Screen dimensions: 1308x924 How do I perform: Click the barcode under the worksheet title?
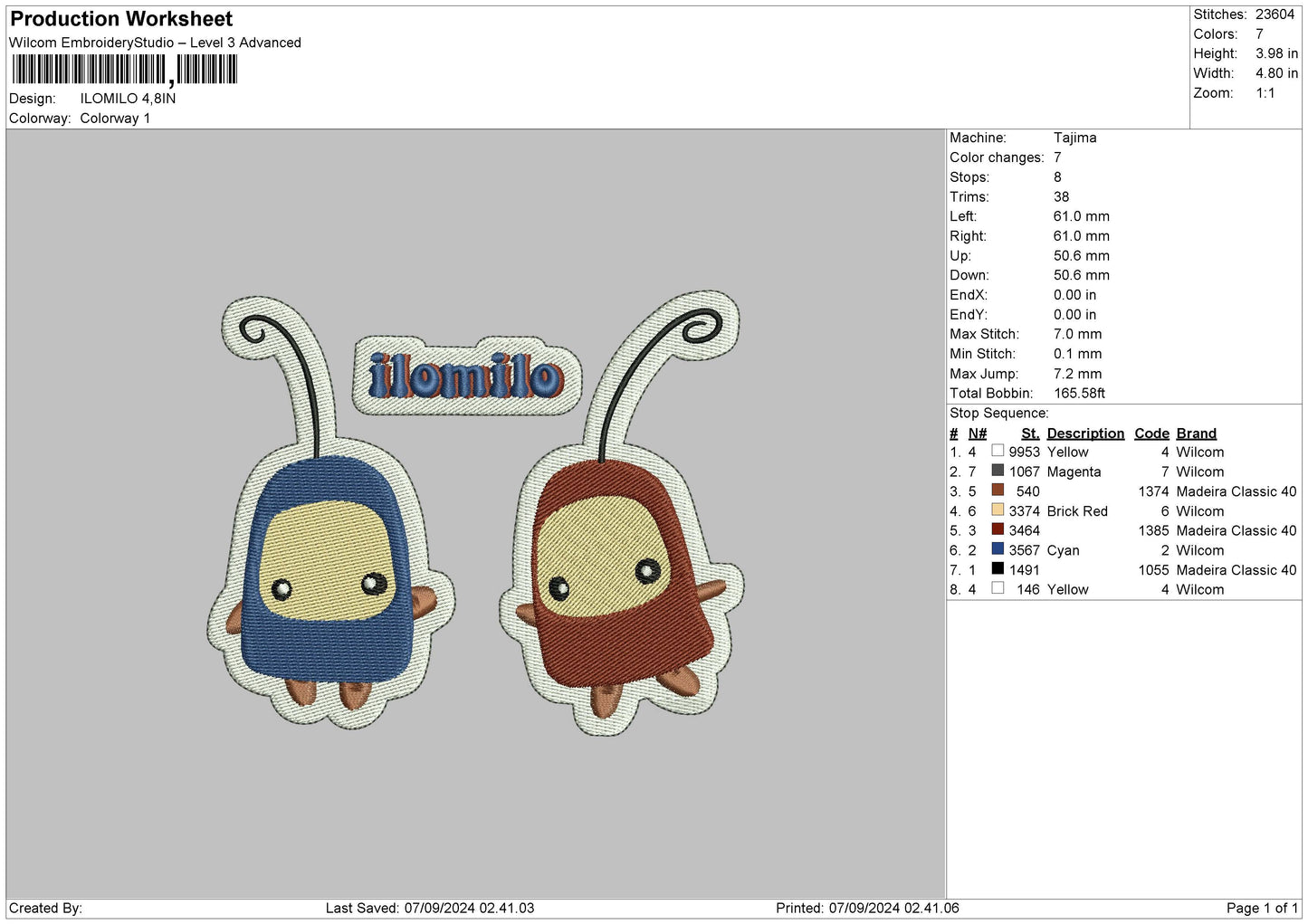125,70
